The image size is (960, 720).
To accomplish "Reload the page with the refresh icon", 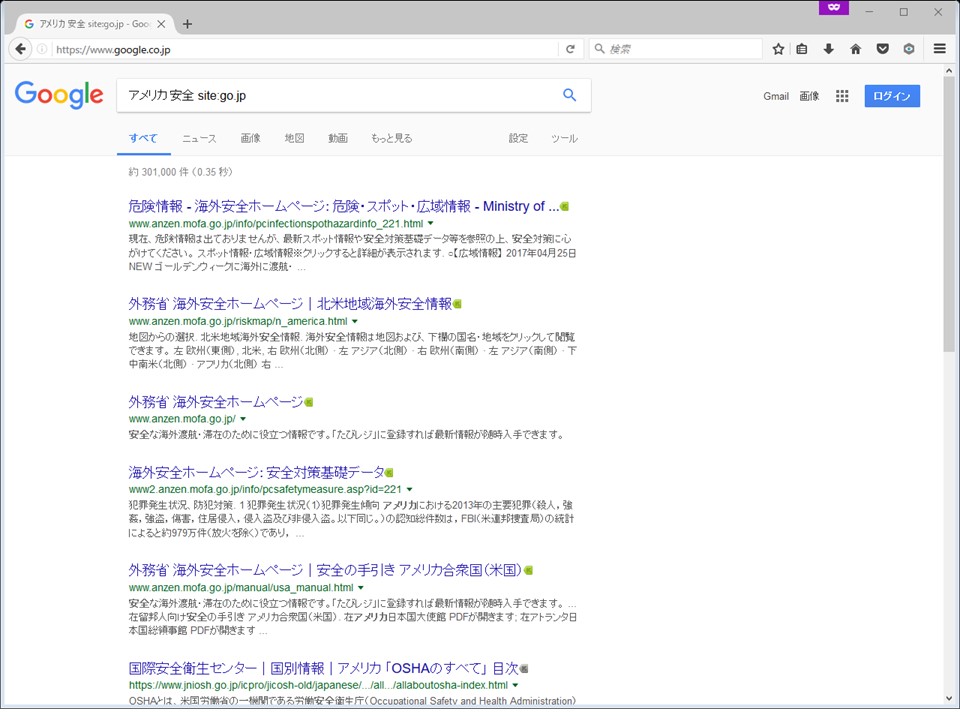I will pos(570,49).
